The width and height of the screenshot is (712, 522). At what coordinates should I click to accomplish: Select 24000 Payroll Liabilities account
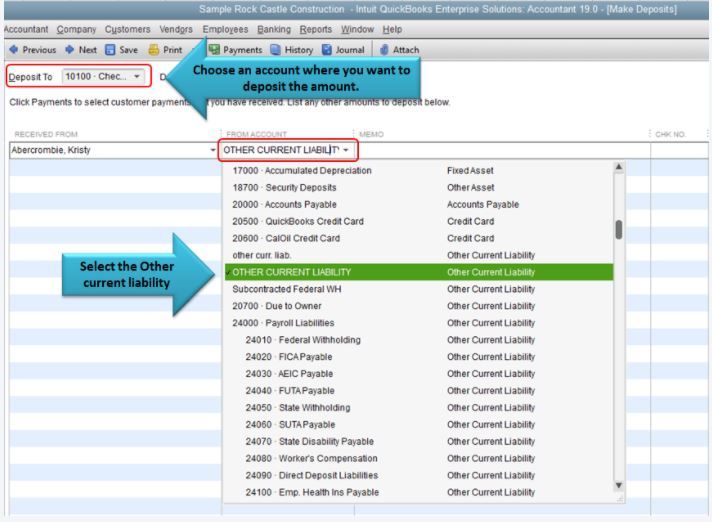[418, 323]
